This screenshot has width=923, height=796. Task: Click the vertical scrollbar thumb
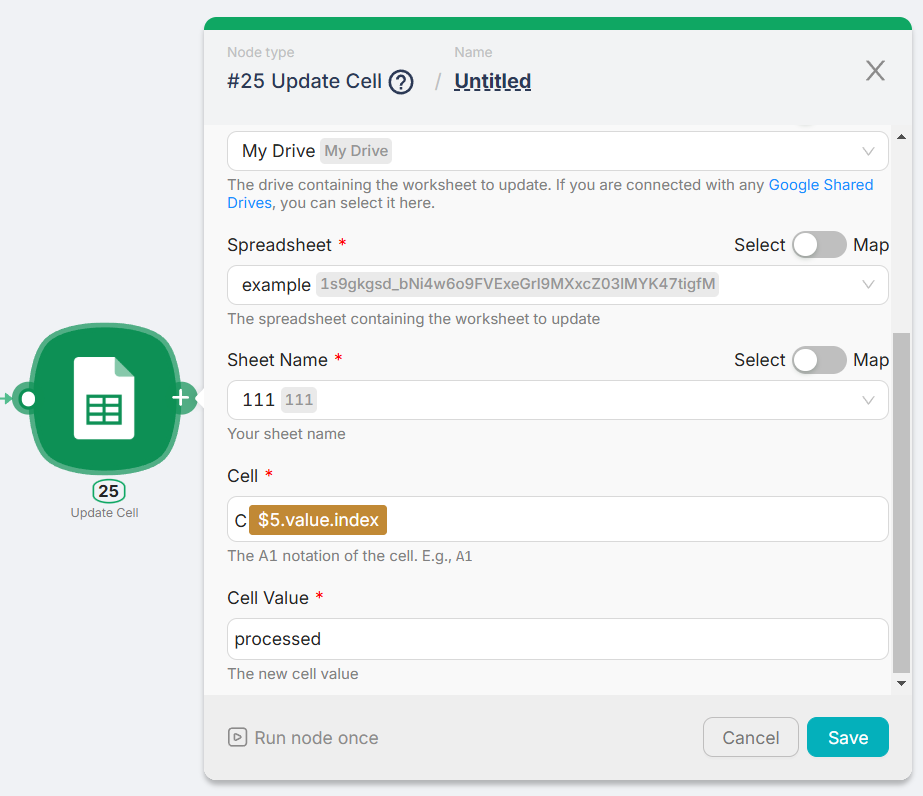pos(901,500)
